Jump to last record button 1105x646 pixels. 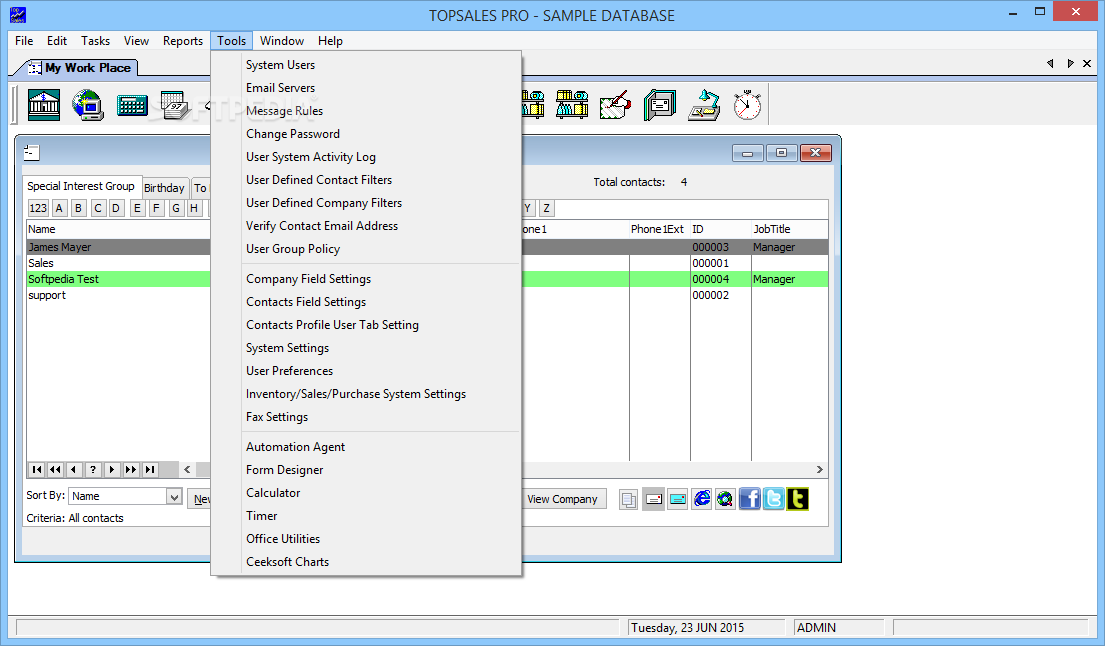pyautogui.click(x=150, y=470)
